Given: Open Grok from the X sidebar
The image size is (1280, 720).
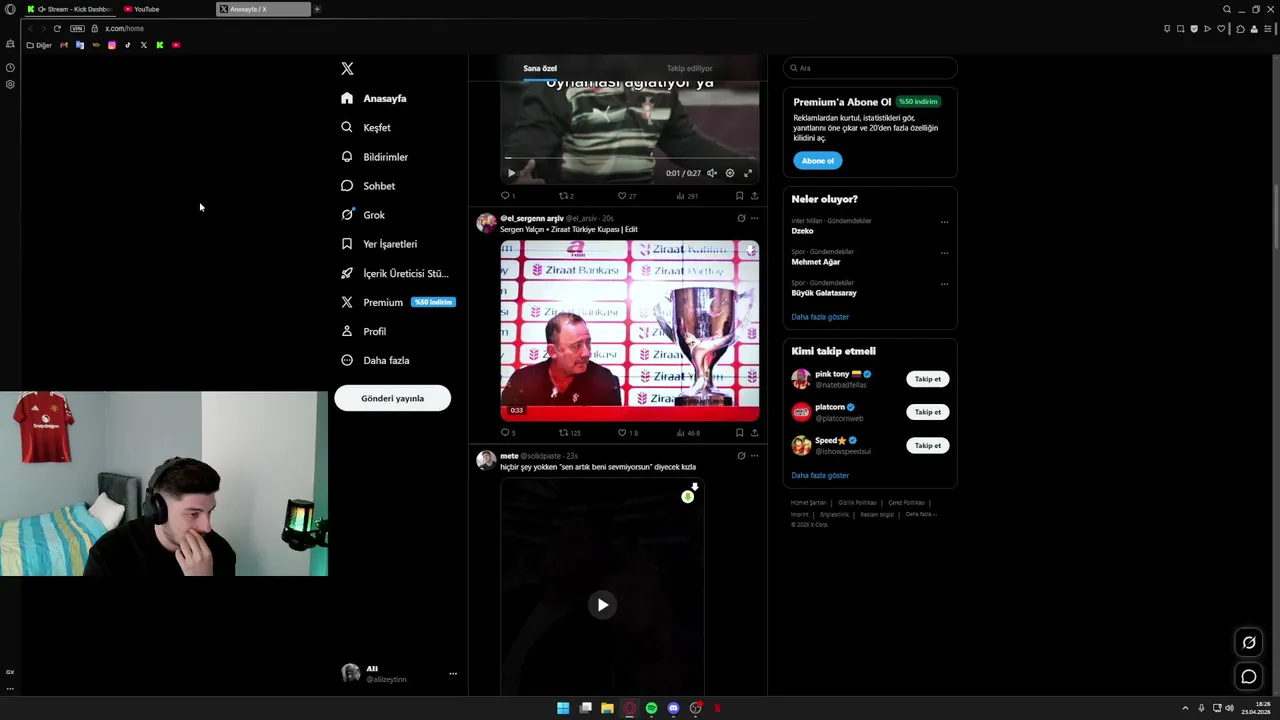Looking at the screenshot, I should pyautogui.click(x=363, y=215).
